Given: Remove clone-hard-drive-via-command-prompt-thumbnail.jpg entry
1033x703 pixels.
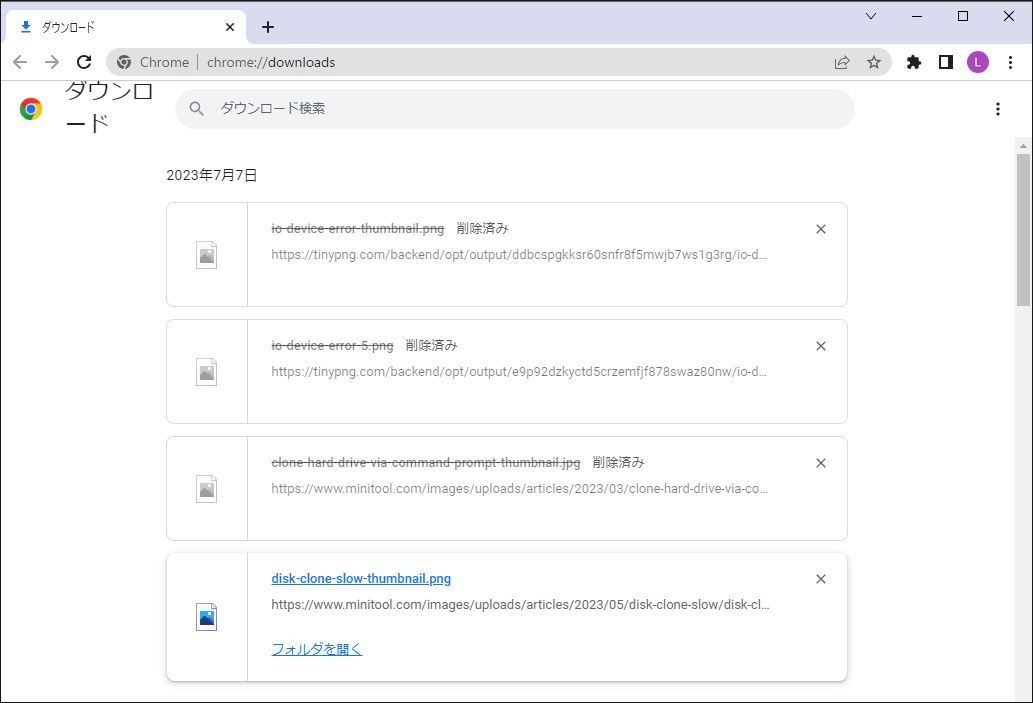Looking at the screenshot, I should tap(821, 463).
